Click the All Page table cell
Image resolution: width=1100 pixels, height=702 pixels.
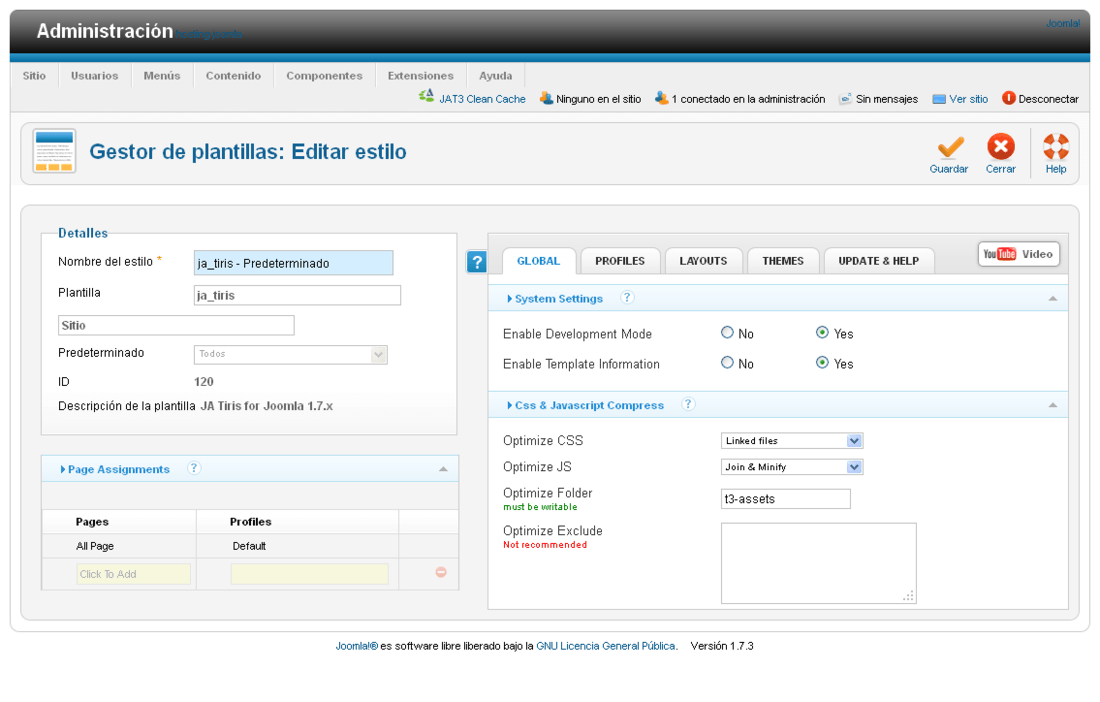point(119,546)
